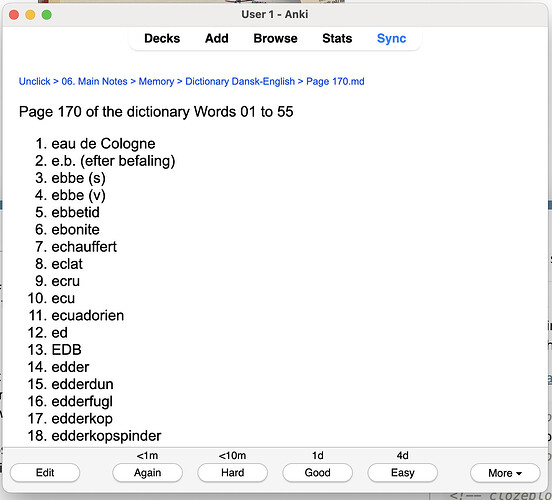Select list entry edderkopspinder

point(106,436)
